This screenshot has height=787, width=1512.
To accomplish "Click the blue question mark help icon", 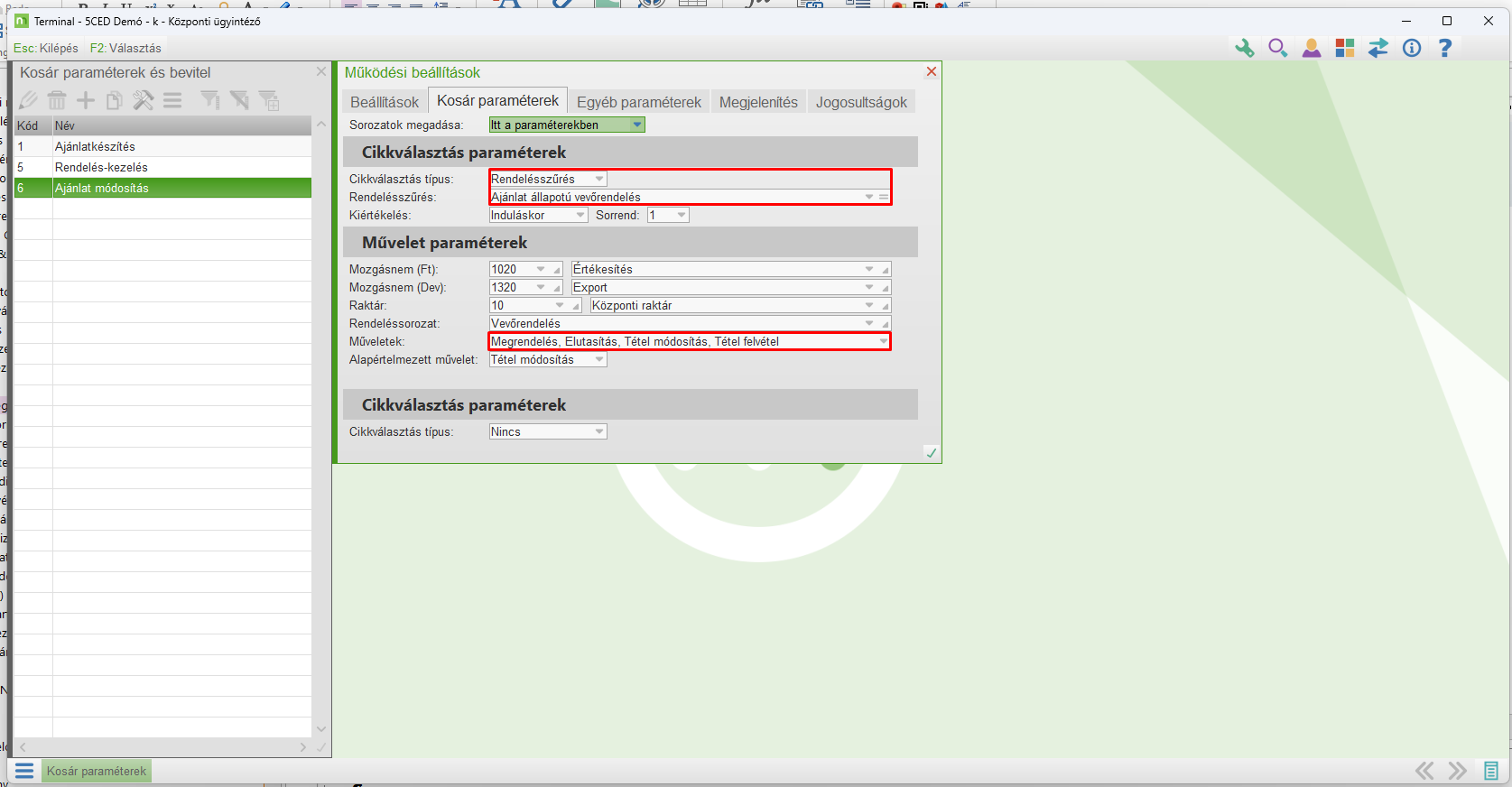I will (x=1445, y=48).
